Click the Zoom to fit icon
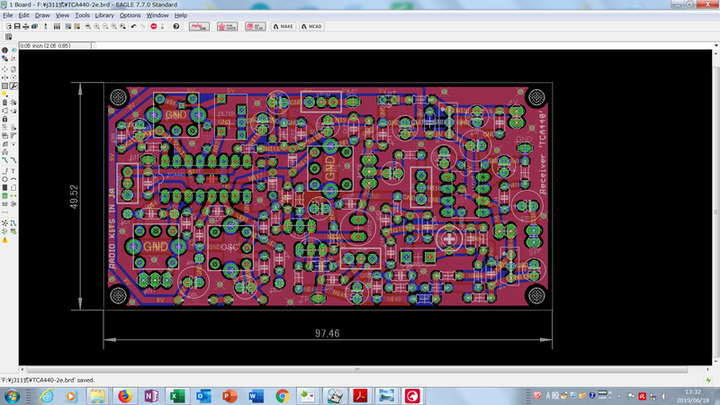 (x=90, y=27)
